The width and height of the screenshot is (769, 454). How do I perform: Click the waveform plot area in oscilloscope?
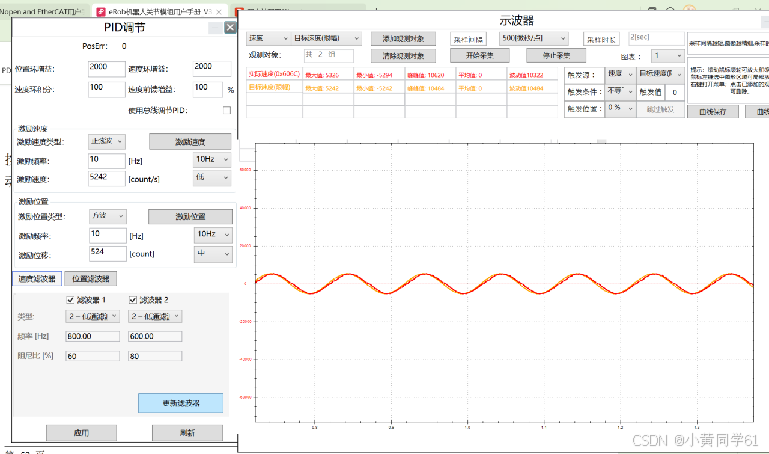coord(504,282)
